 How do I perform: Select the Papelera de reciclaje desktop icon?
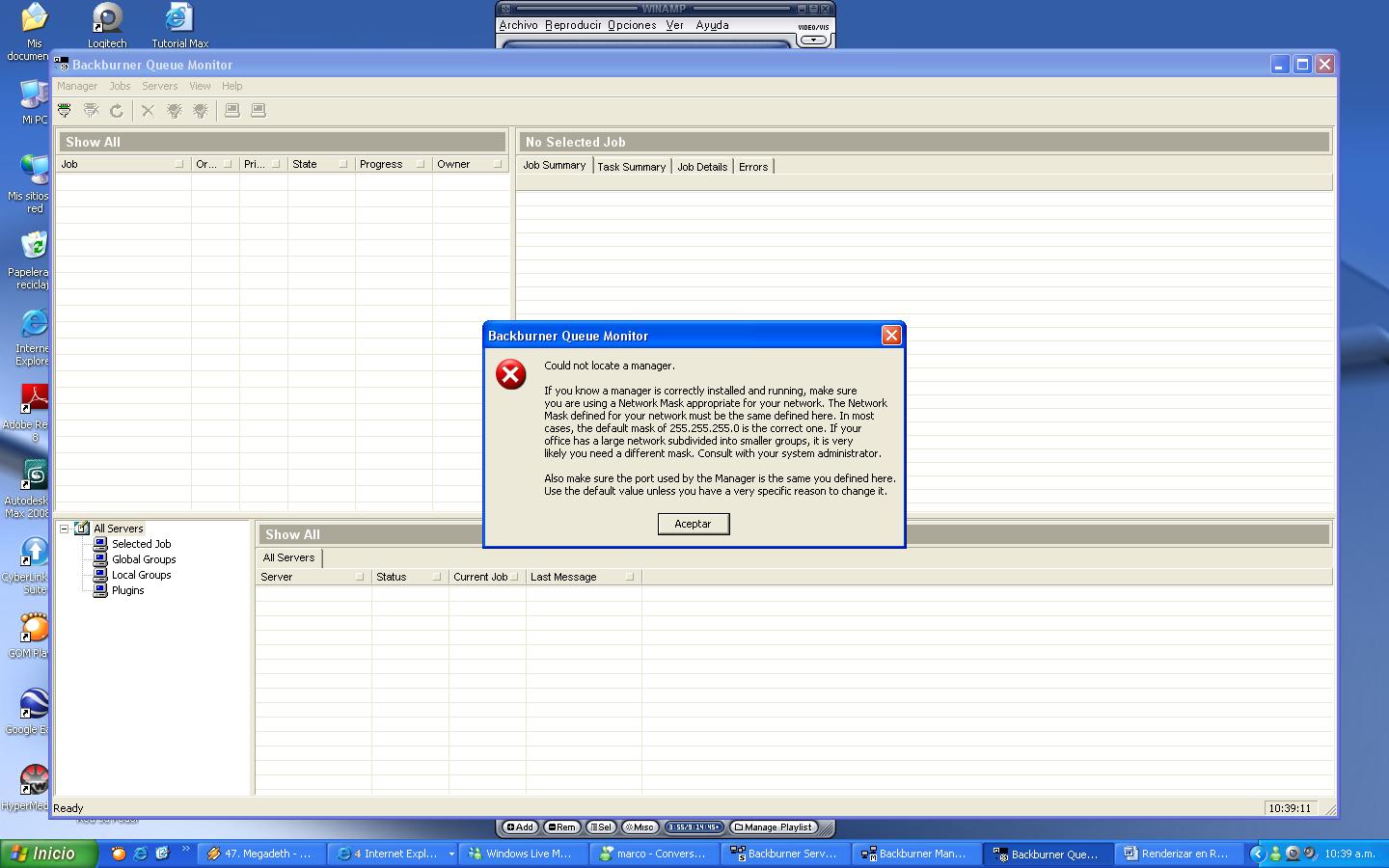coord(34,259)
